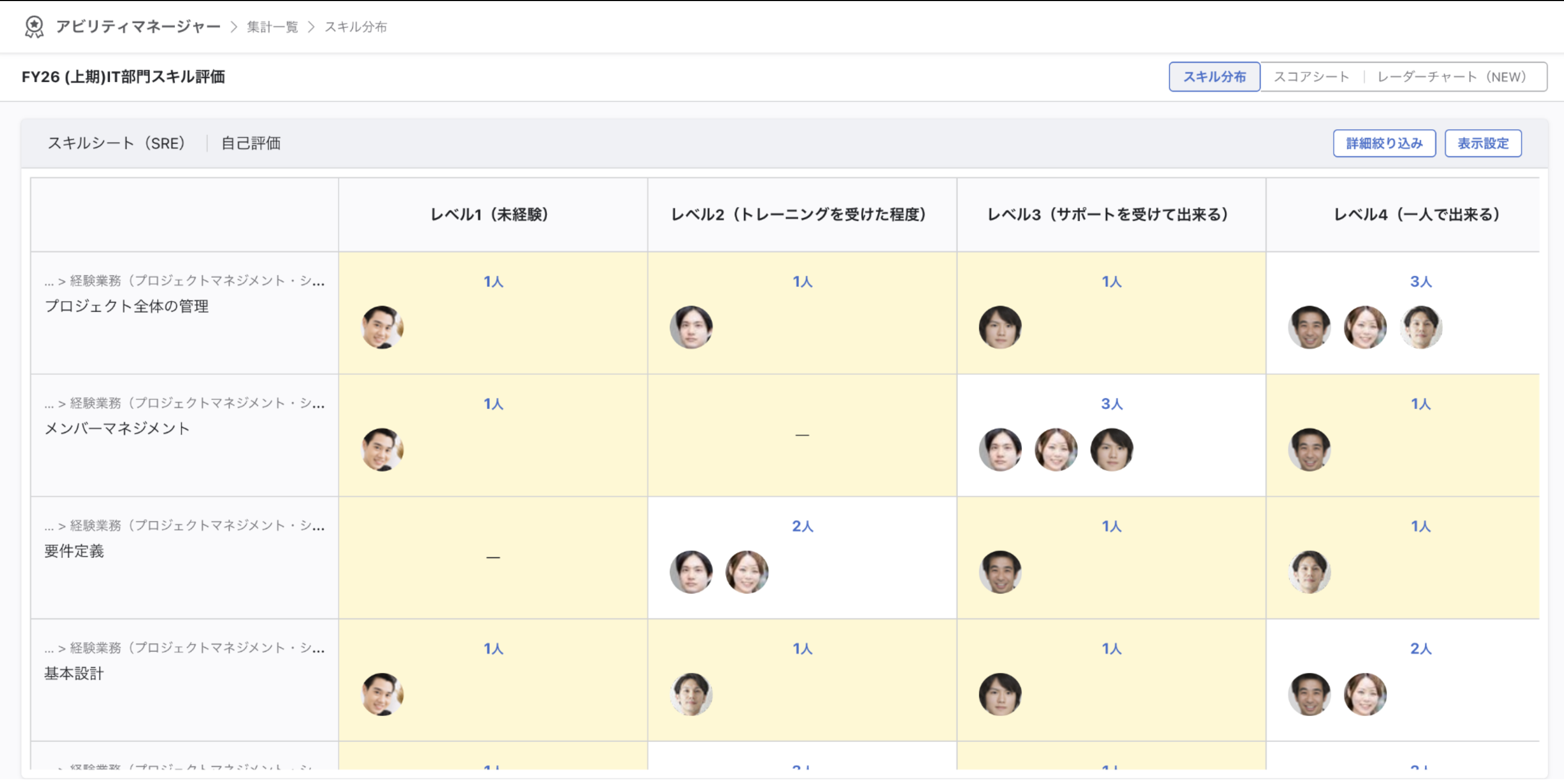Click avatar in メンバーマネジメント Level 1 cell
This screenshot has width=1564, height=784.
[382, 449]
